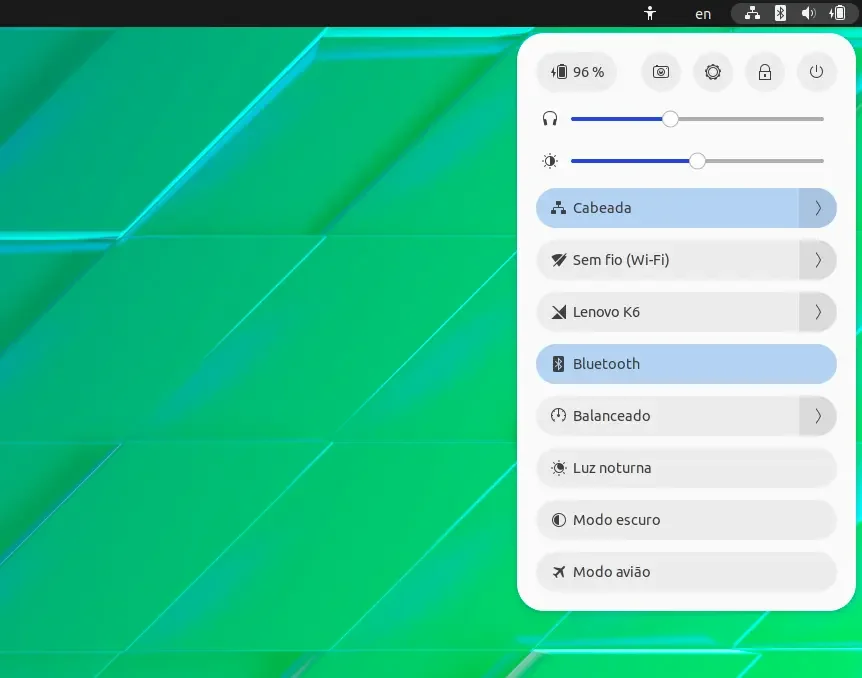
Task: Click the headphones volume icon
Action: tap(550, 119)
